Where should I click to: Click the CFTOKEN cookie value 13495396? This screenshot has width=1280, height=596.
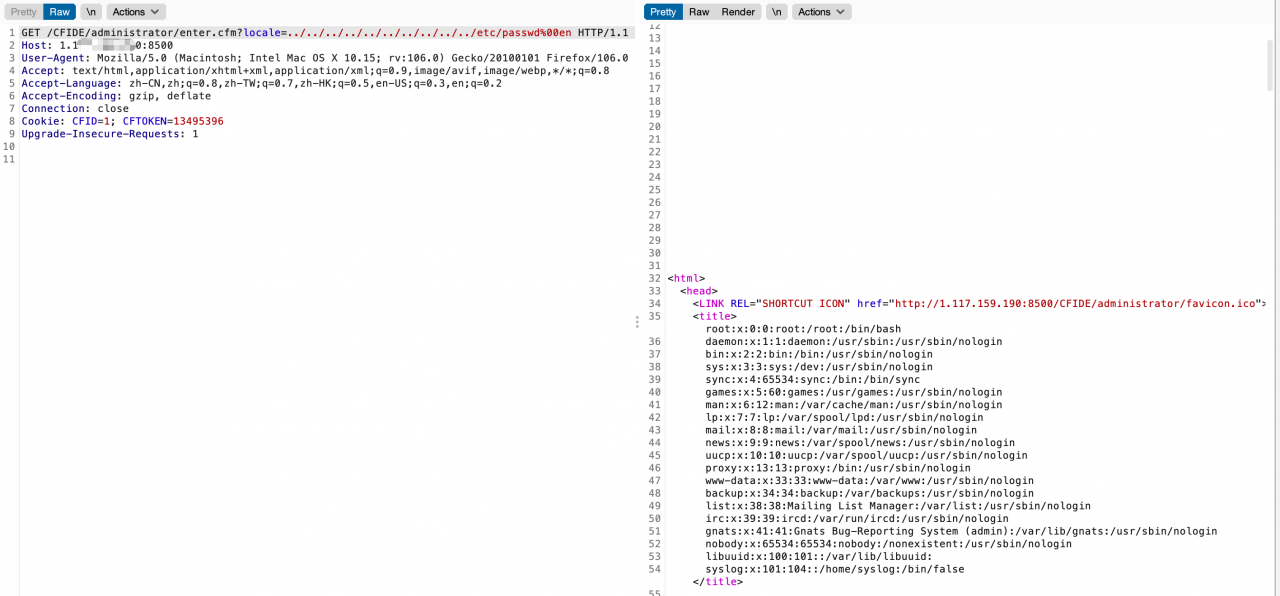coord(198,121)
